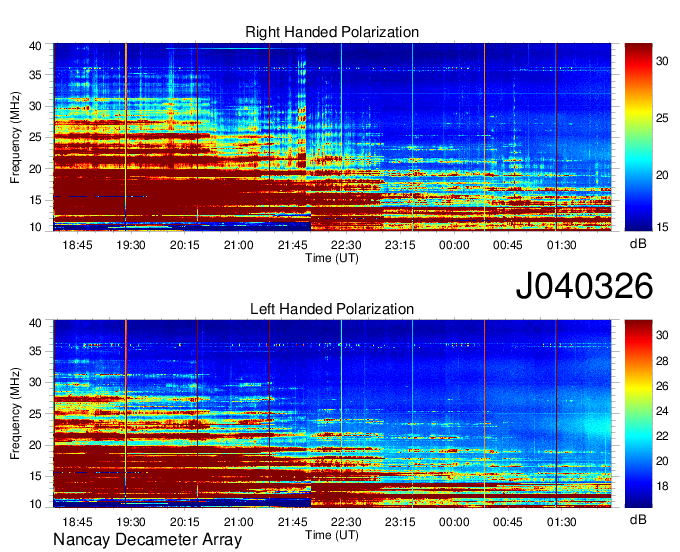Click the 18:45 tick under the right-handed plot
Viewport: 680px width, 552px height.
click(77, 245)
